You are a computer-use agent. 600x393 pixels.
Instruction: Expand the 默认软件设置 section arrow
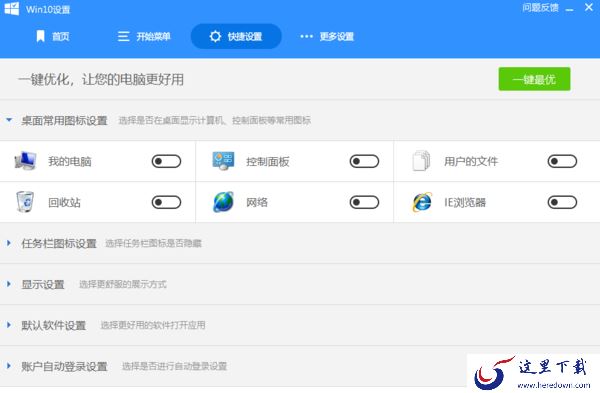(9, 325)
